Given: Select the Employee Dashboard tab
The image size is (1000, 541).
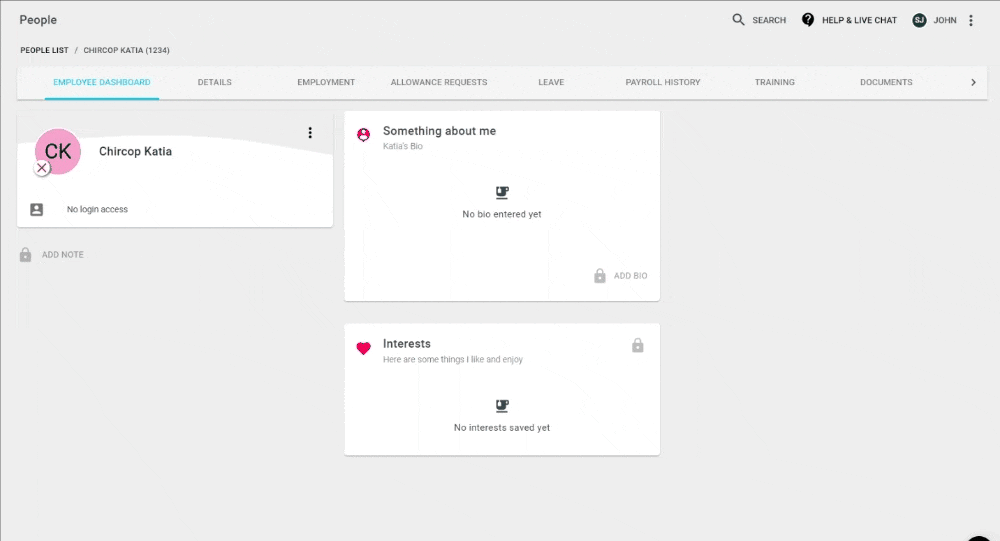Looking at the screenshot, I should pyautogui.click(x=102, y=82).
